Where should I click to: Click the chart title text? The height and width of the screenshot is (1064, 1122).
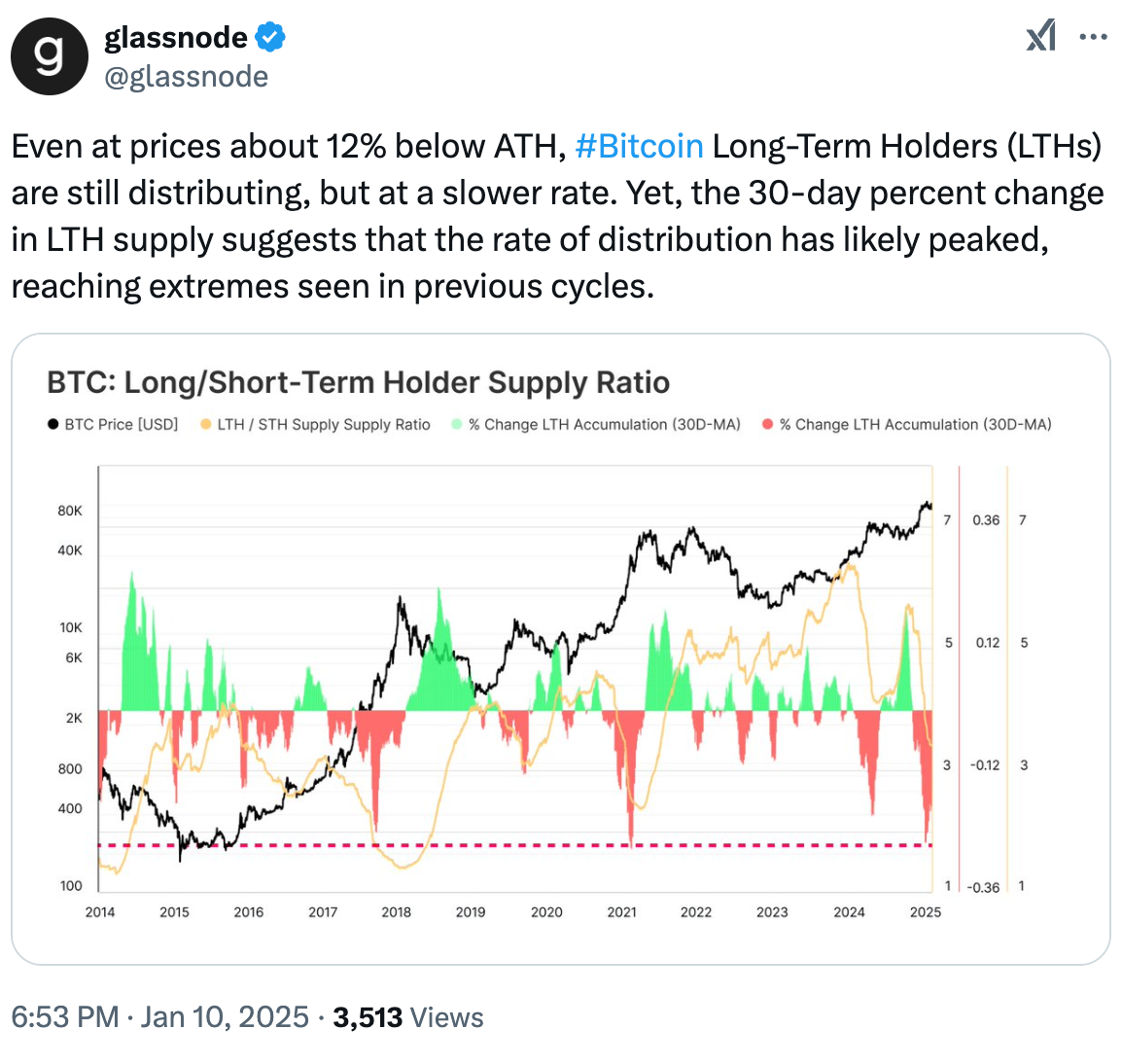358,382
